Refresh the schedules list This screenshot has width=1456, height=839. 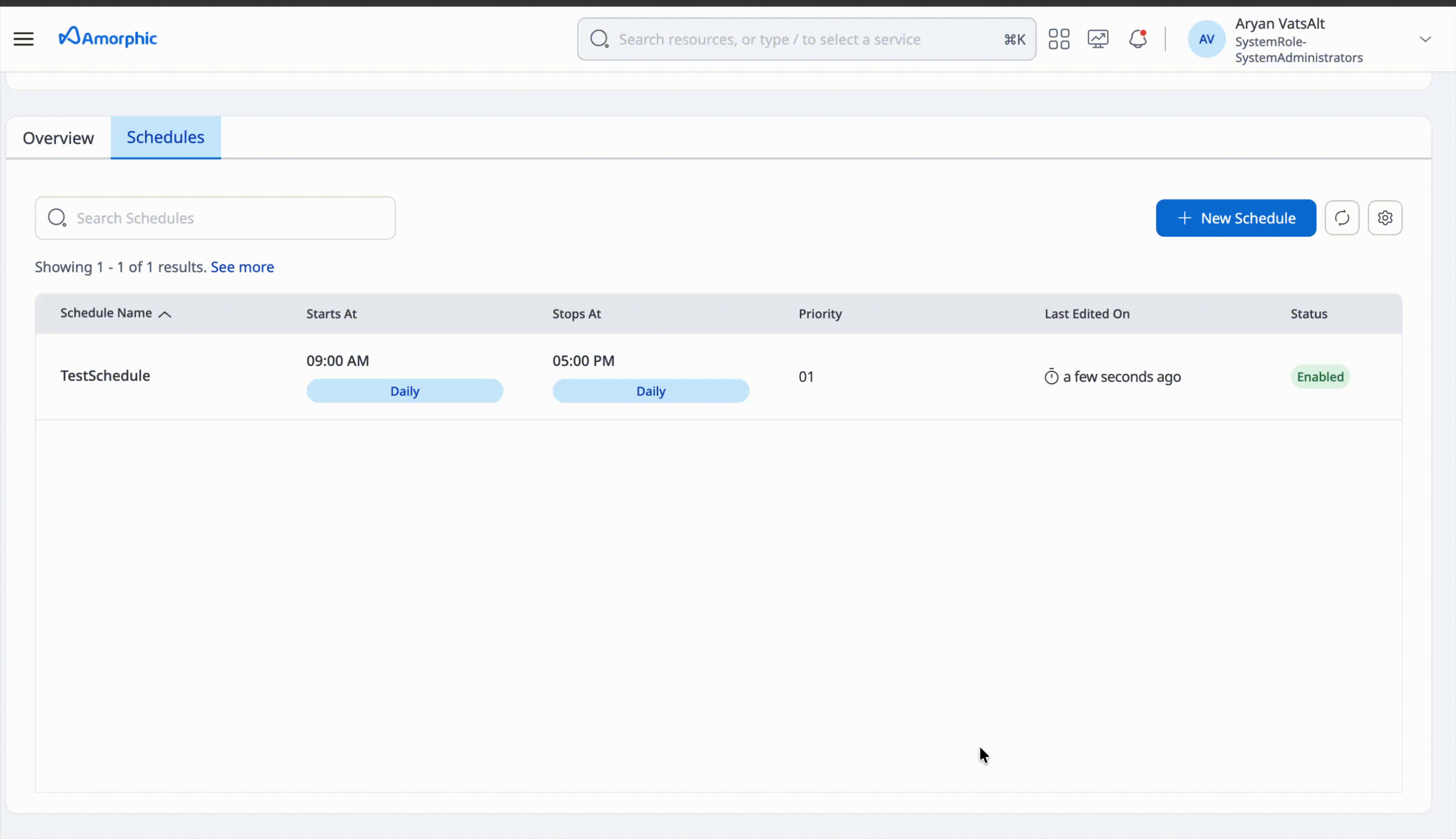[x=1341, y=218]
